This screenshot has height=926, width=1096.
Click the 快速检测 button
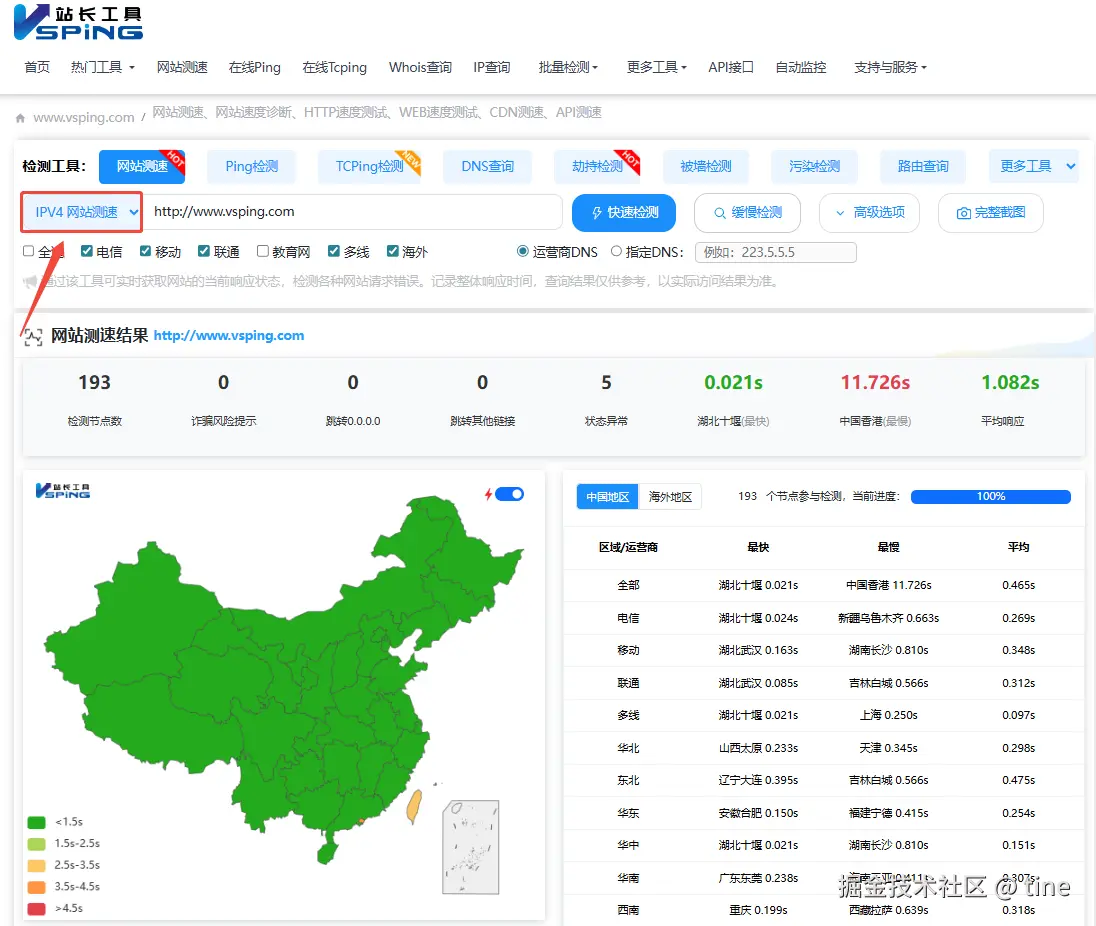[623, 212]
